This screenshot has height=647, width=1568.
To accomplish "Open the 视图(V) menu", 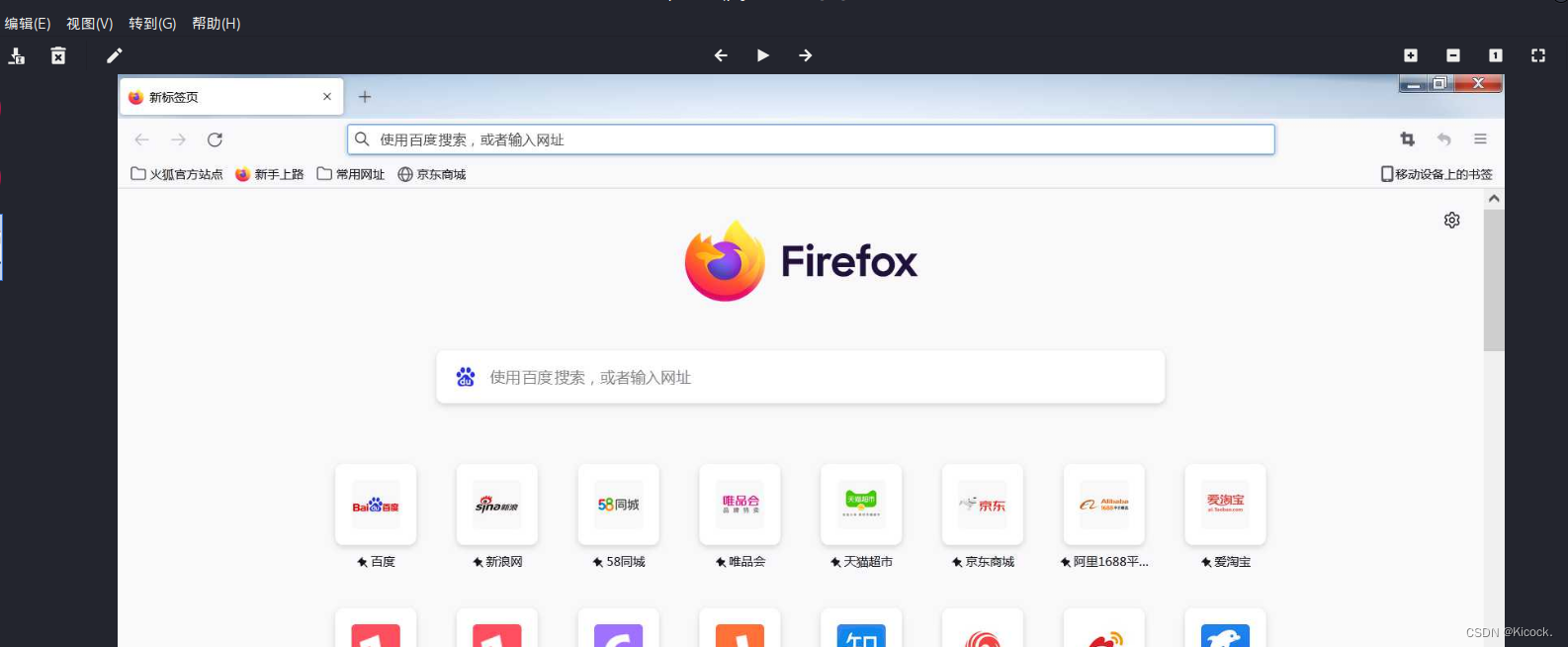I will 89,23.
